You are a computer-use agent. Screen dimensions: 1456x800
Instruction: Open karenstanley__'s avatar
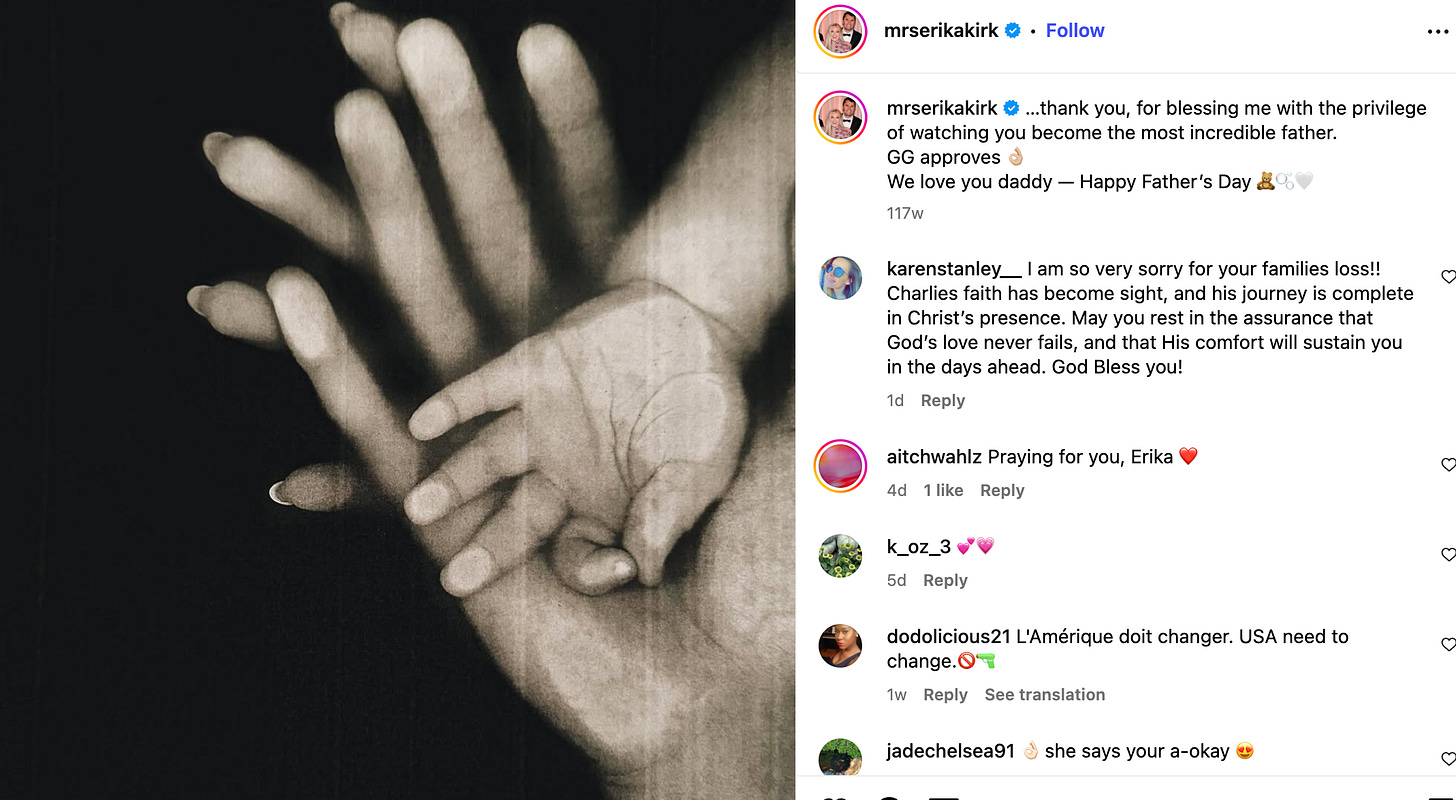[840, 278]
